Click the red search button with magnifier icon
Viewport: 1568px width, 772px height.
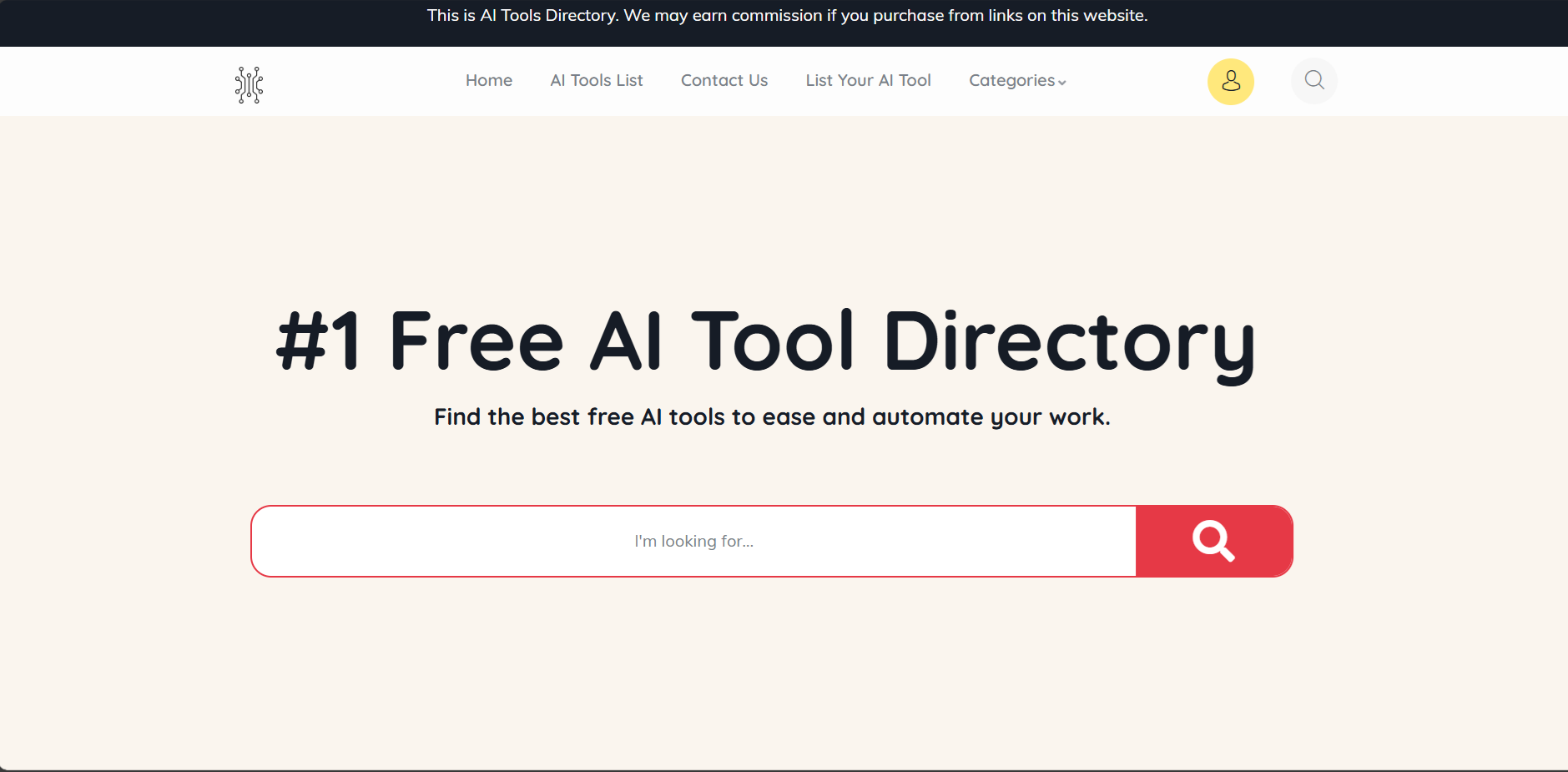pyautogui.click(x=1213, y=541)
